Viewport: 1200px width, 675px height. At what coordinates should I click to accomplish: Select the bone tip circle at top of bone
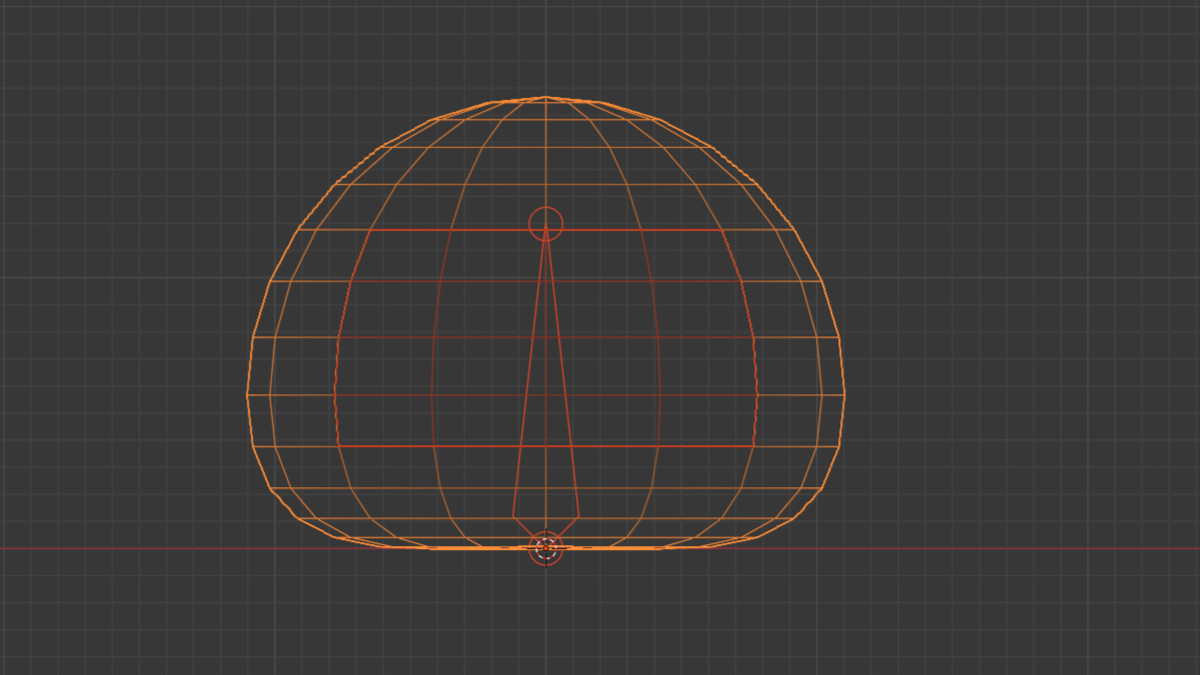pos(546,223)
